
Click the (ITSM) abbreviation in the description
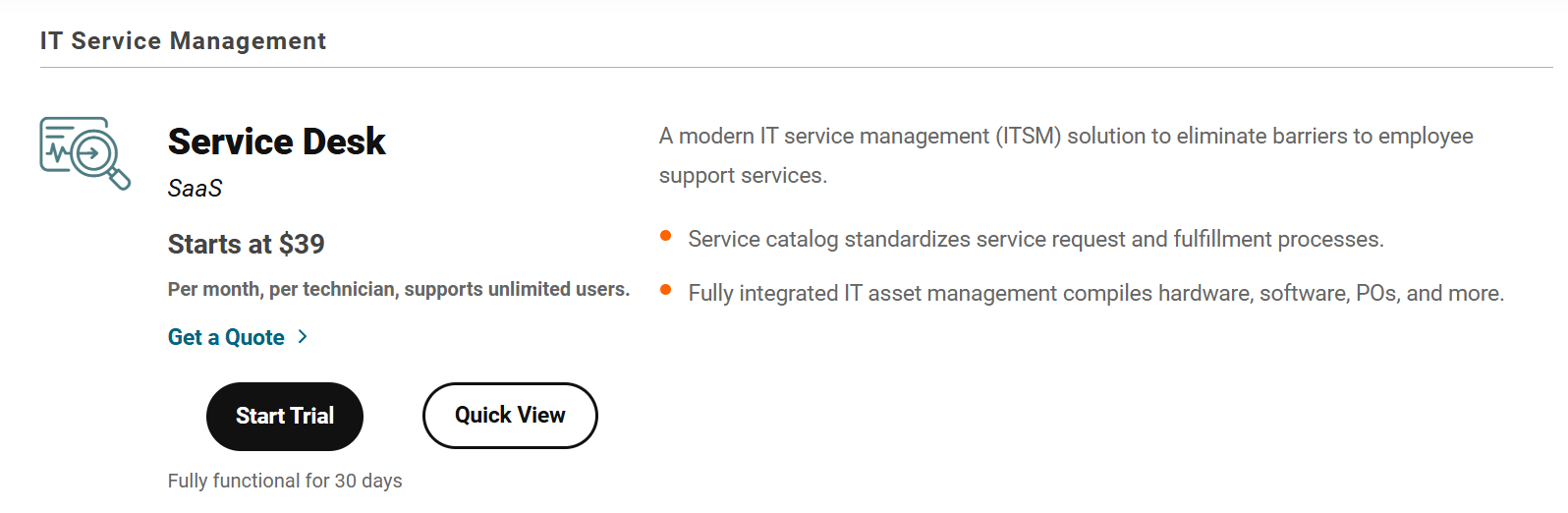(x=1028, y=137)
